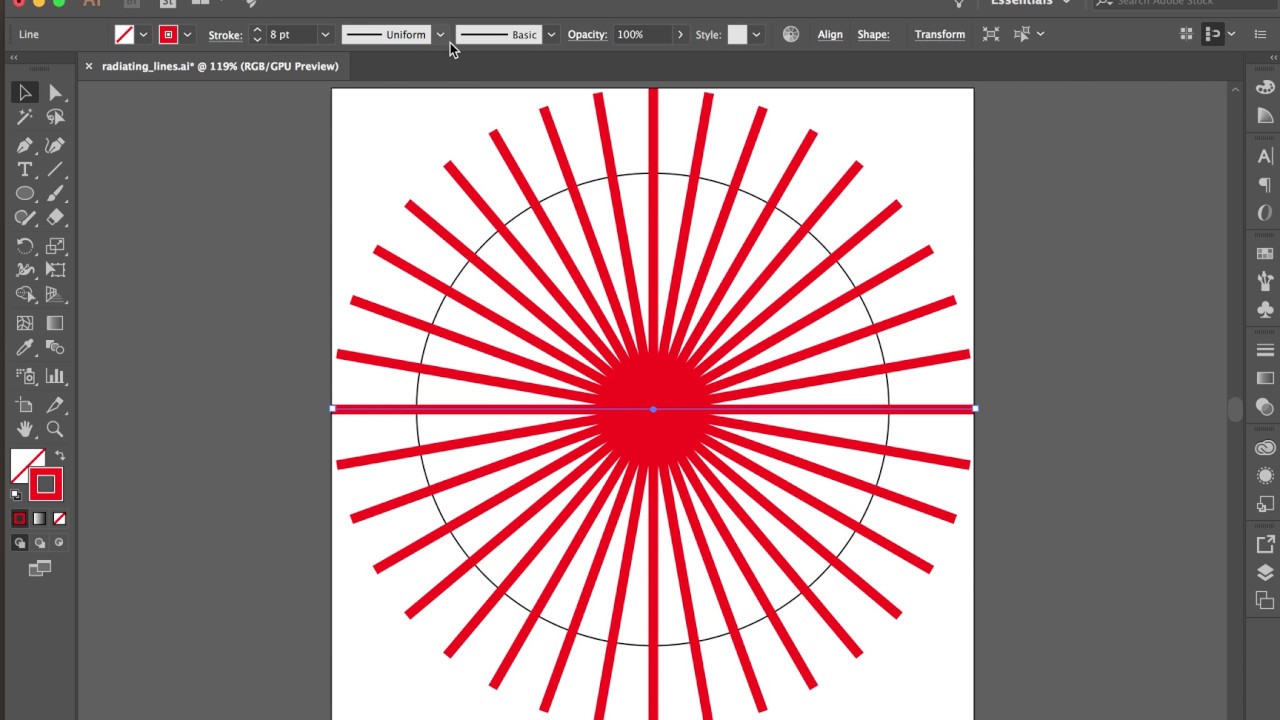Click the 100% opacity field
The image size is (1280, 720).
643,34
